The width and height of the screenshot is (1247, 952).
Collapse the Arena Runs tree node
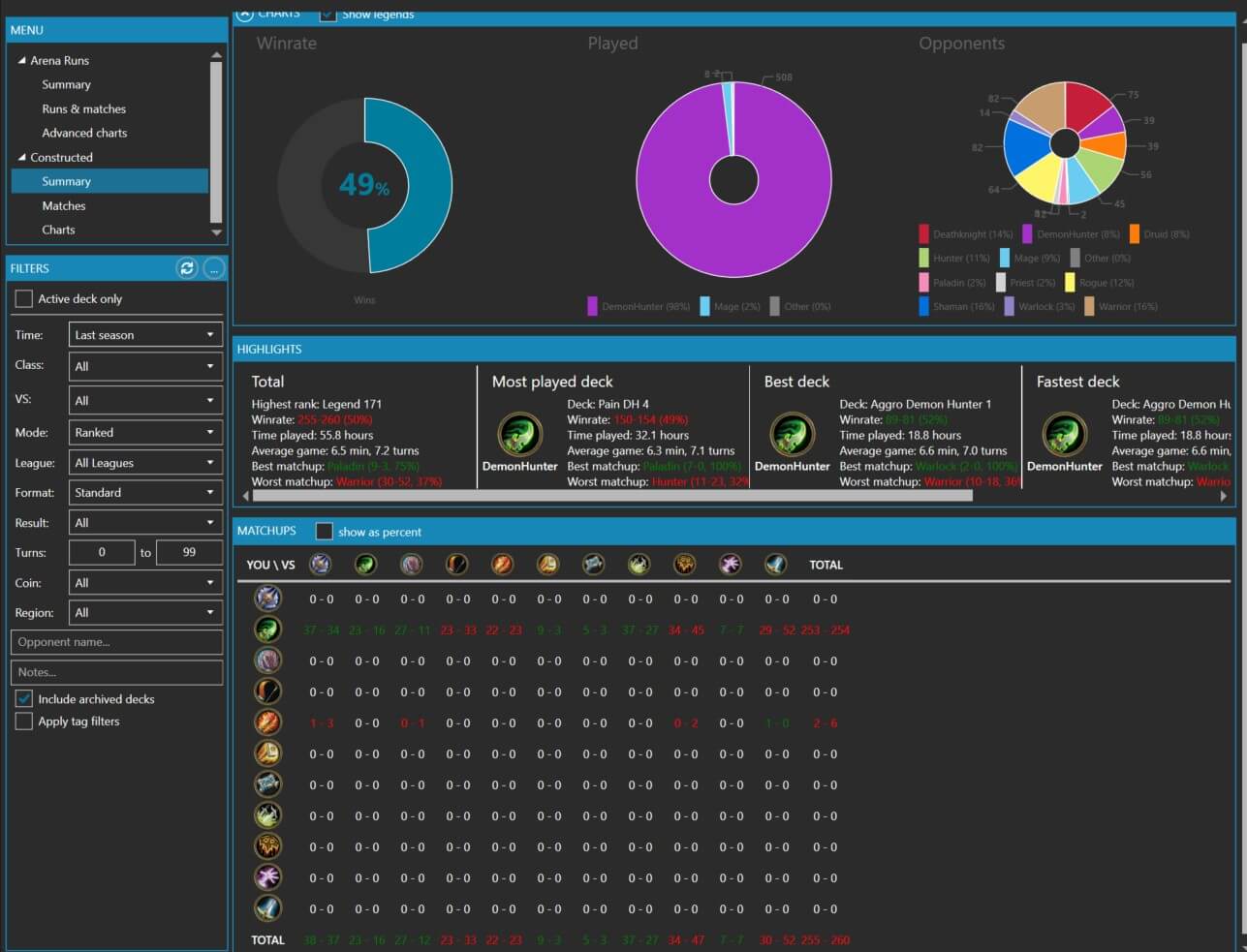22,60
